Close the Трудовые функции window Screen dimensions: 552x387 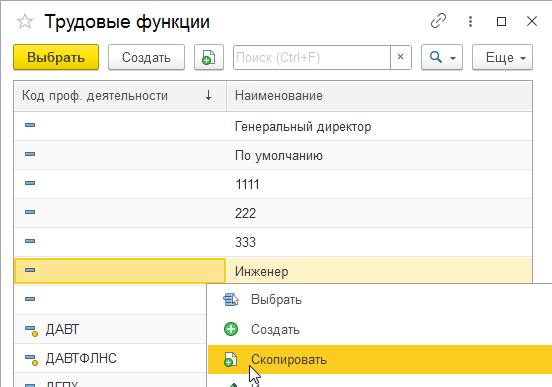click(532, 21)
